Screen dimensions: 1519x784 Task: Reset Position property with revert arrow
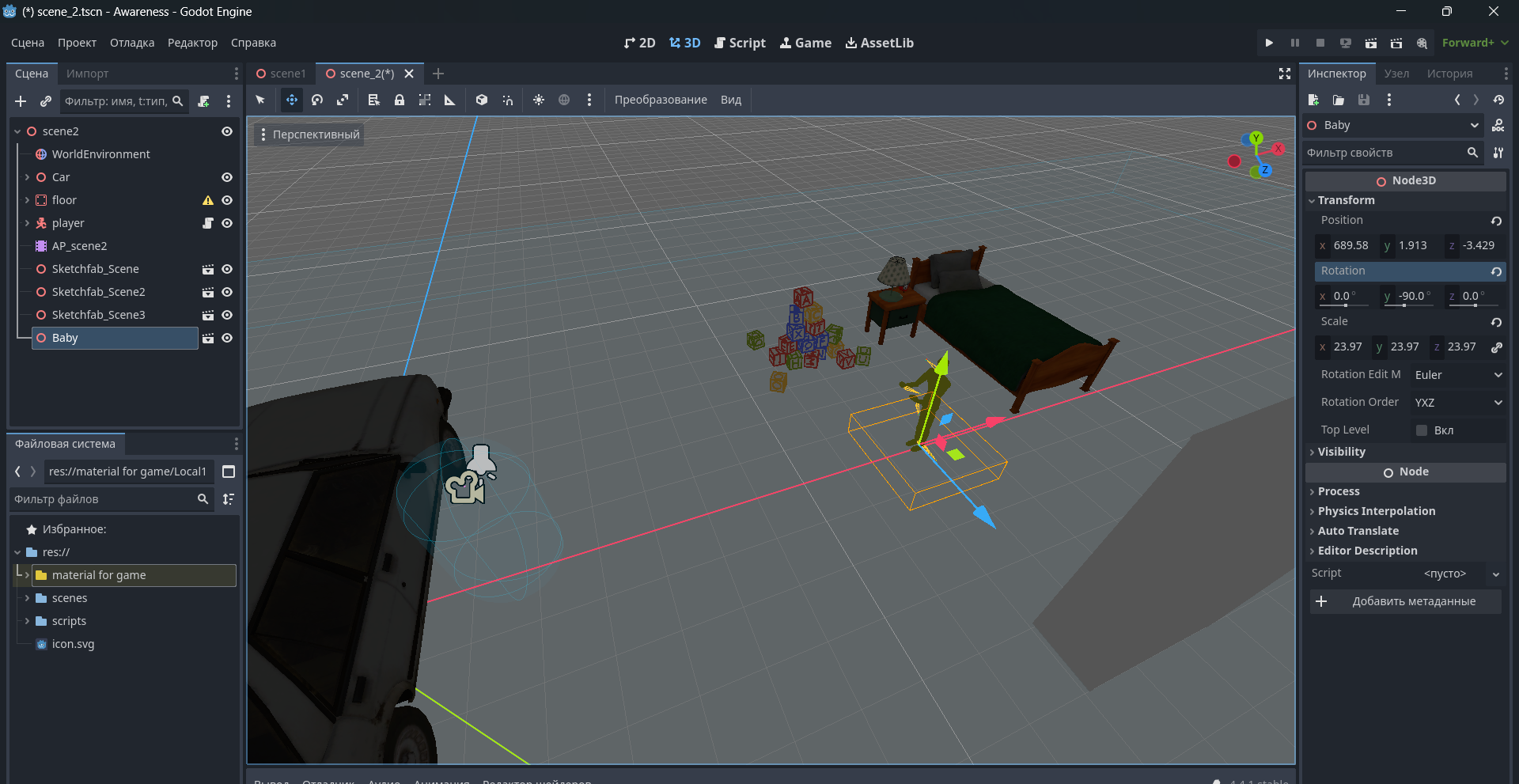point(1496,221)
